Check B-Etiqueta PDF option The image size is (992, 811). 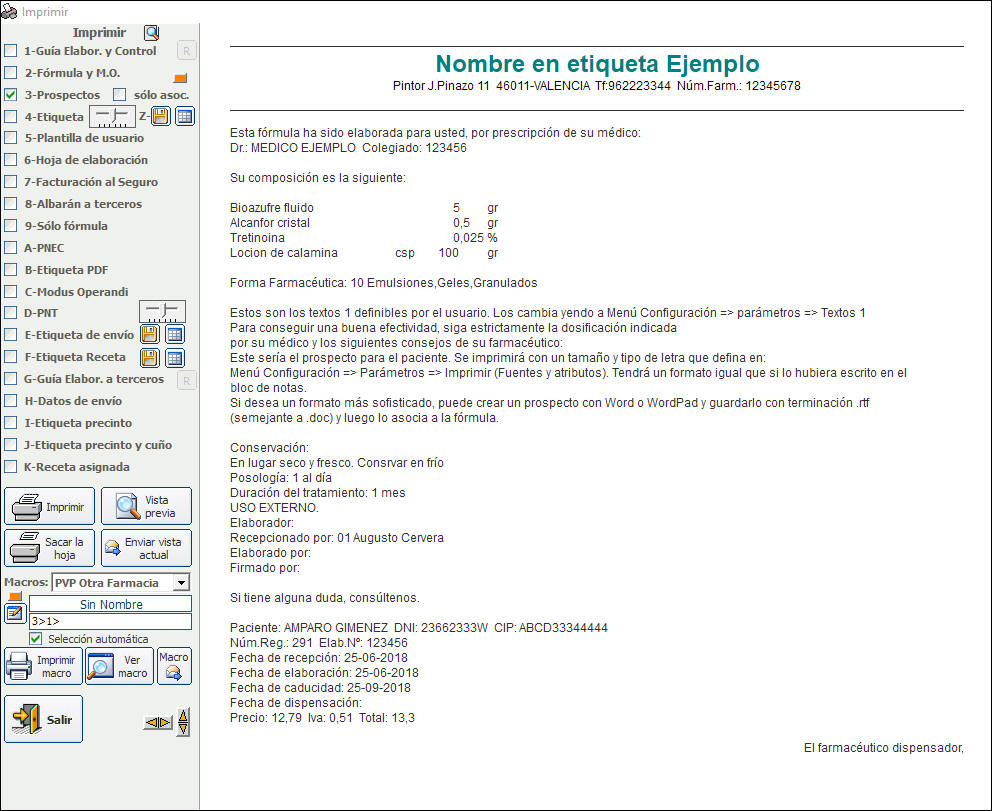[11, 269]
